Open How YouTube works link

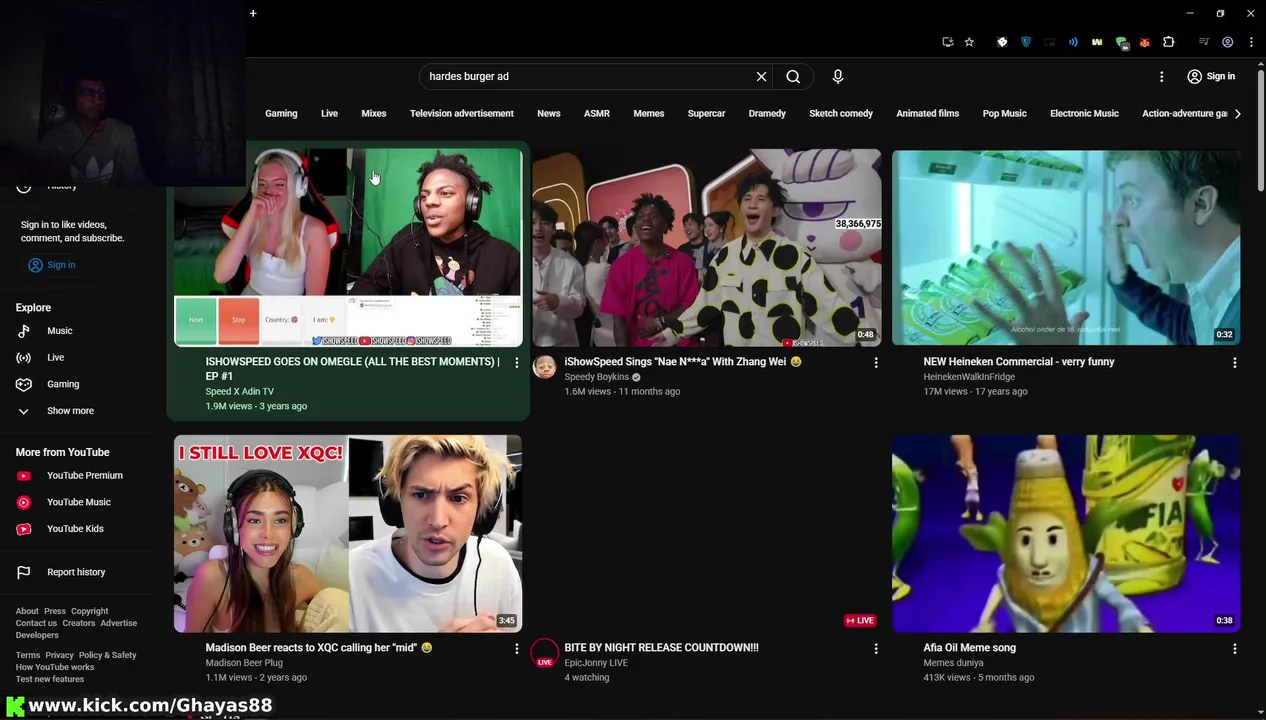click(x=55, y=667)
